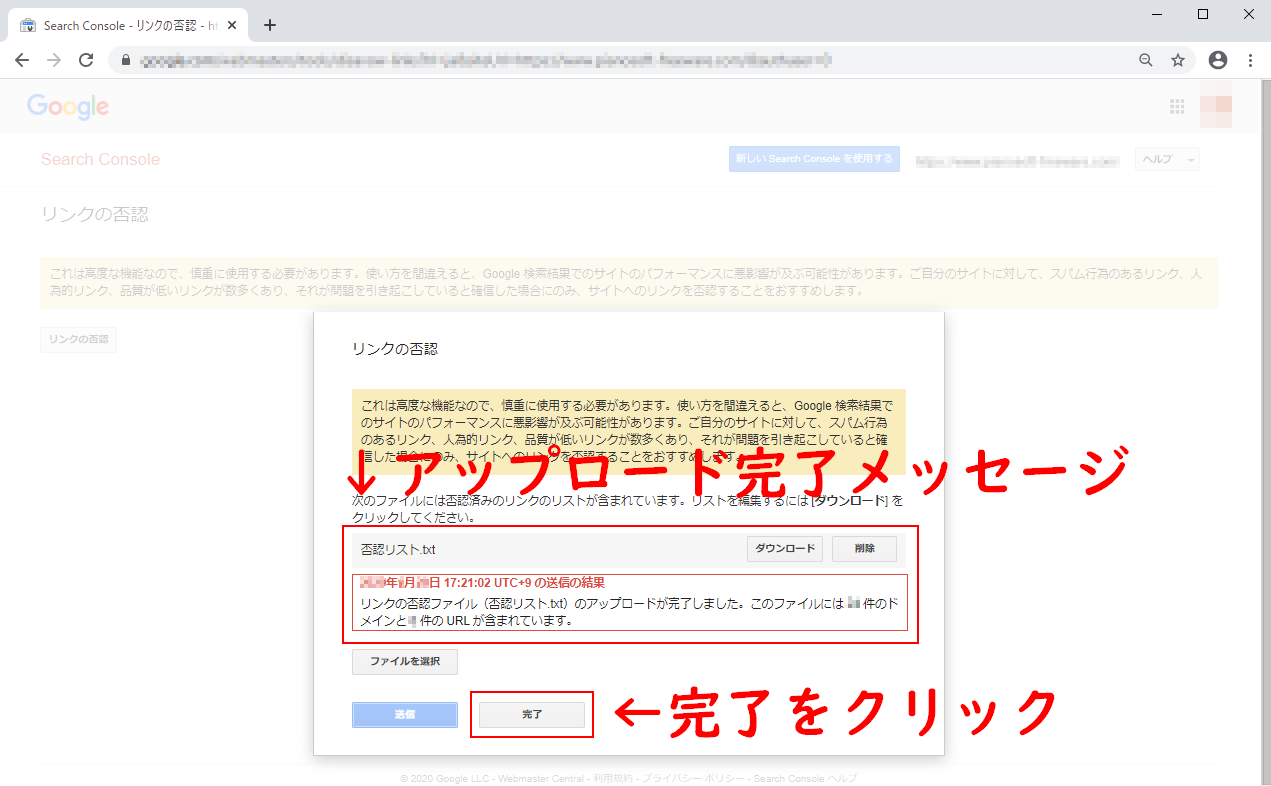Open the Search Console ヘルプ footer link
This screenshot has height=786, width=1271.
pos(805,778)
